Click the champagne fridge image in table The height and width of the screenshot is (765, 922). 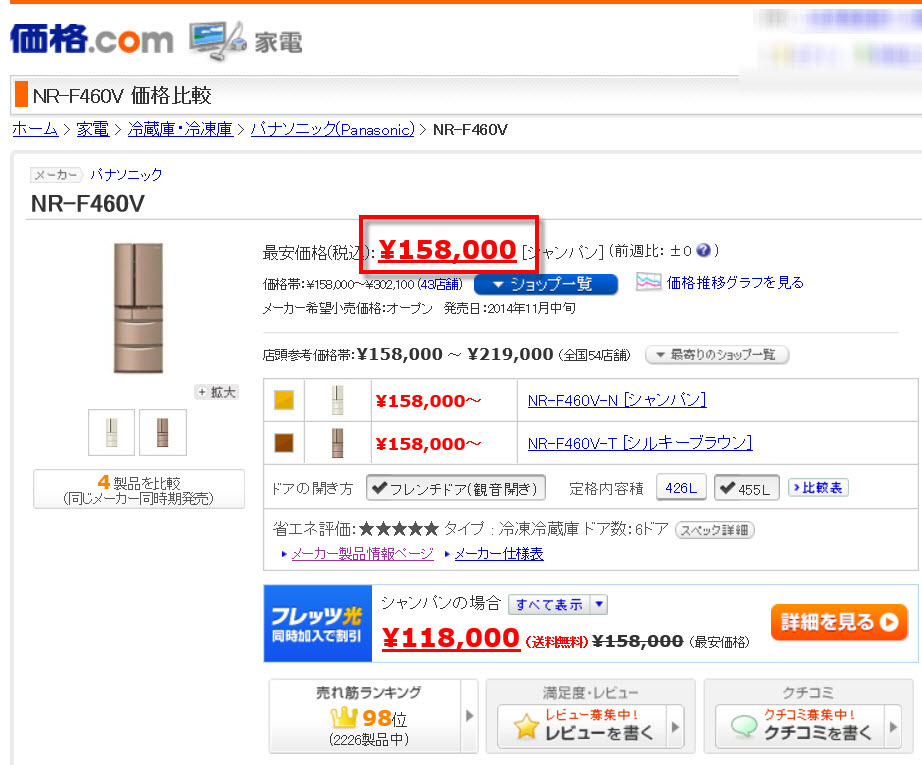coord(338,400)
